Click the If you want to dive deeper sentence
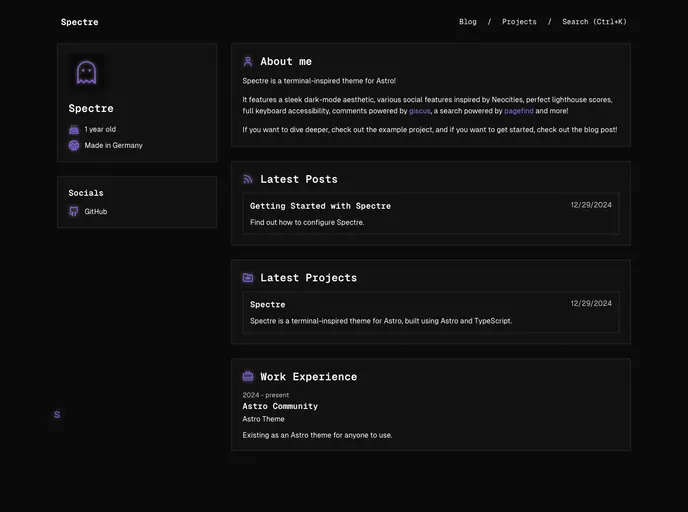 tap(430, 129)
